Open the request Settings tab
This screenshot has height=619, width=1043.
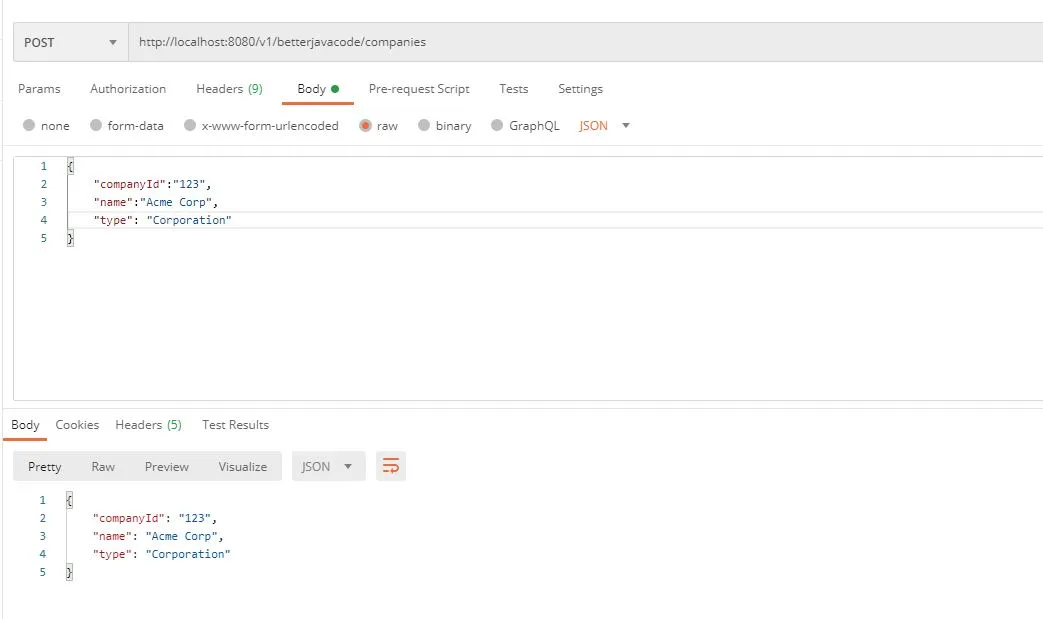coord(580,89)
